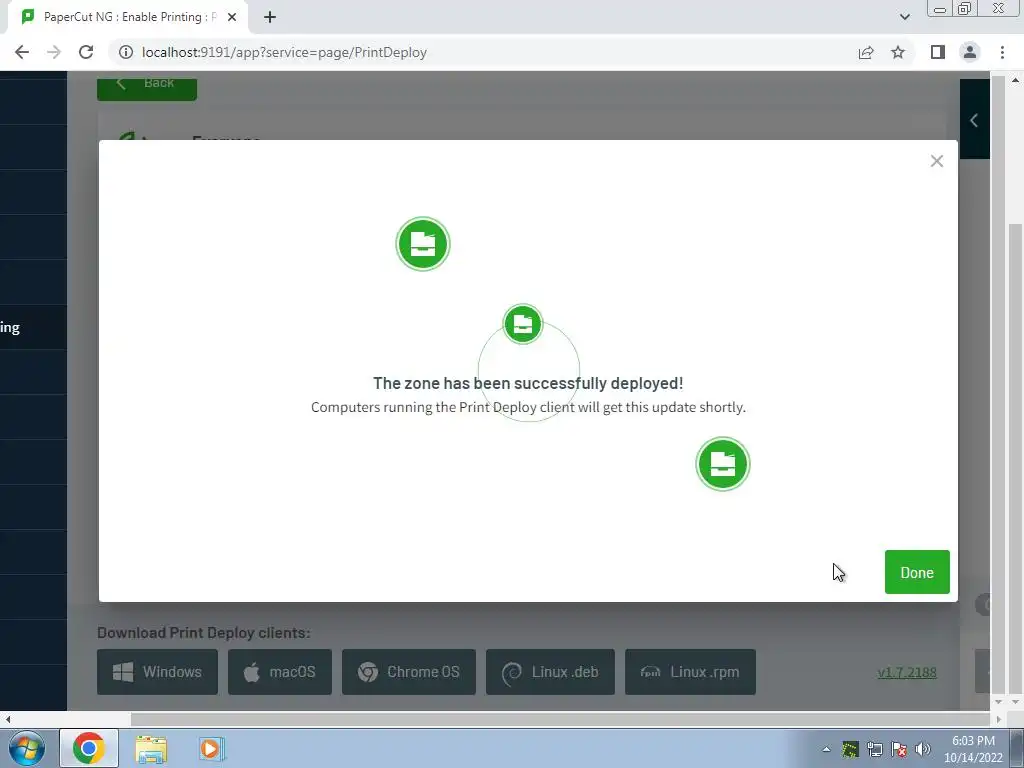Open the v1.7.2188 version link
This screenshot has width=1024, height=768.
point(906,672)
